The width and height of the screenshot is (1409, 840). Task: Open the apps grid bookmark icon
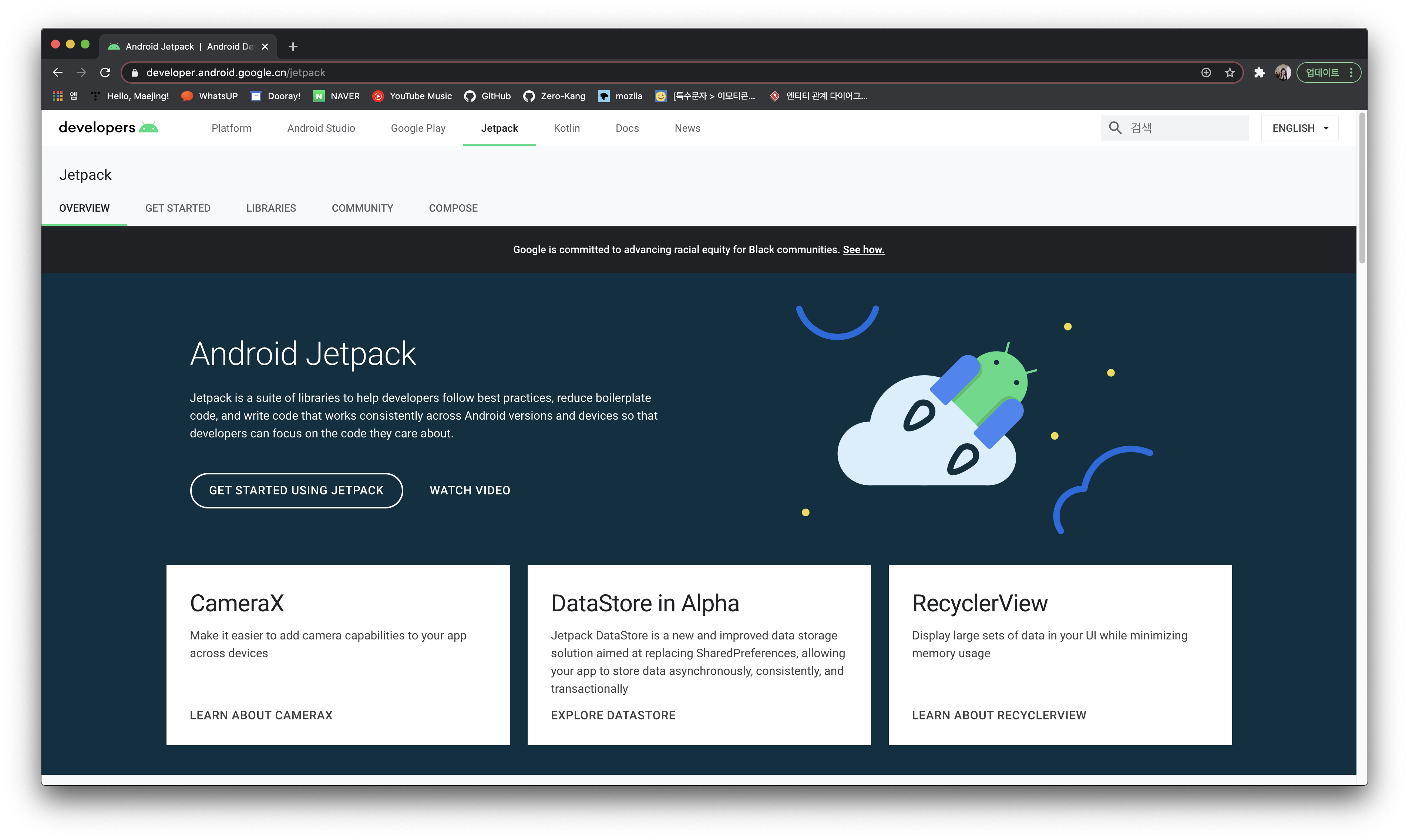point(58,96)
